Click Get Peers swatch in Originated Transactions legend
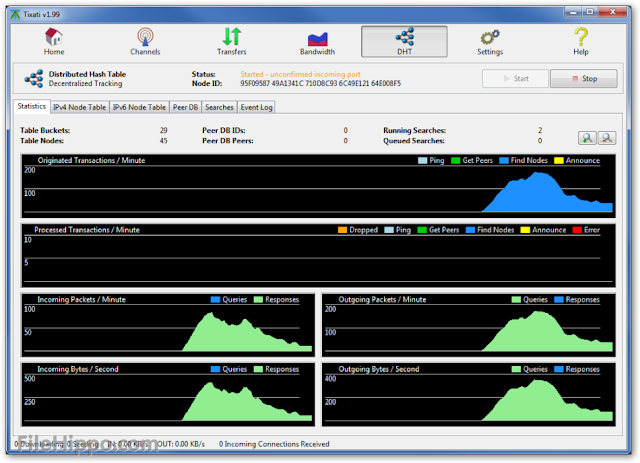The image size is (640, 463). [456, 160]
